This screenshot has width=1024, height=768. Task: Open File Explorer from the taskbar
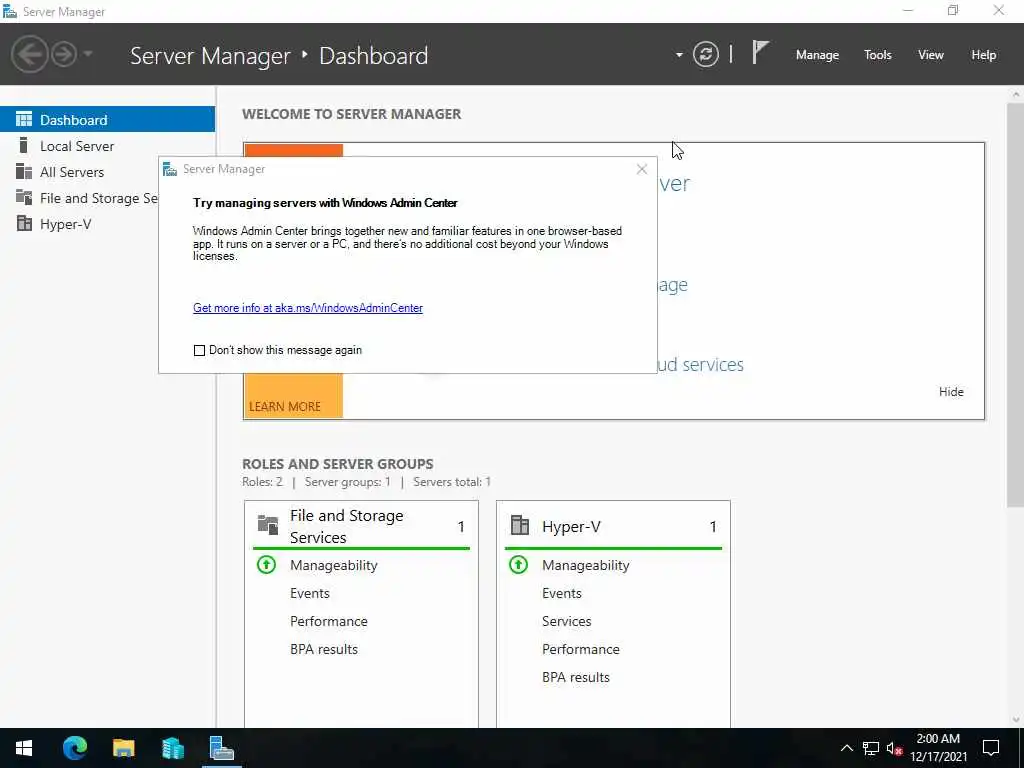coord(123,748)
